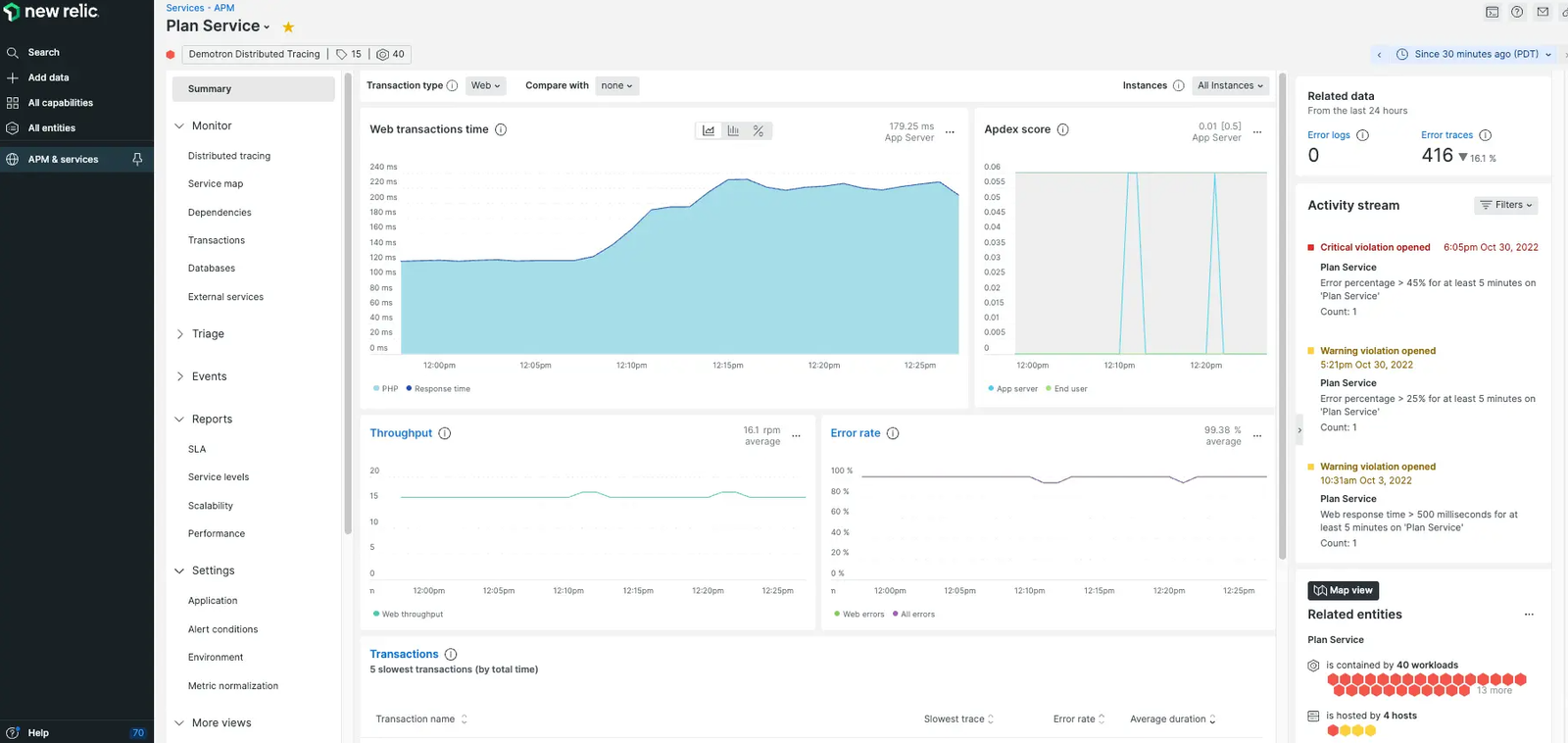Expand the Triage section

click(x=208, y=334)
